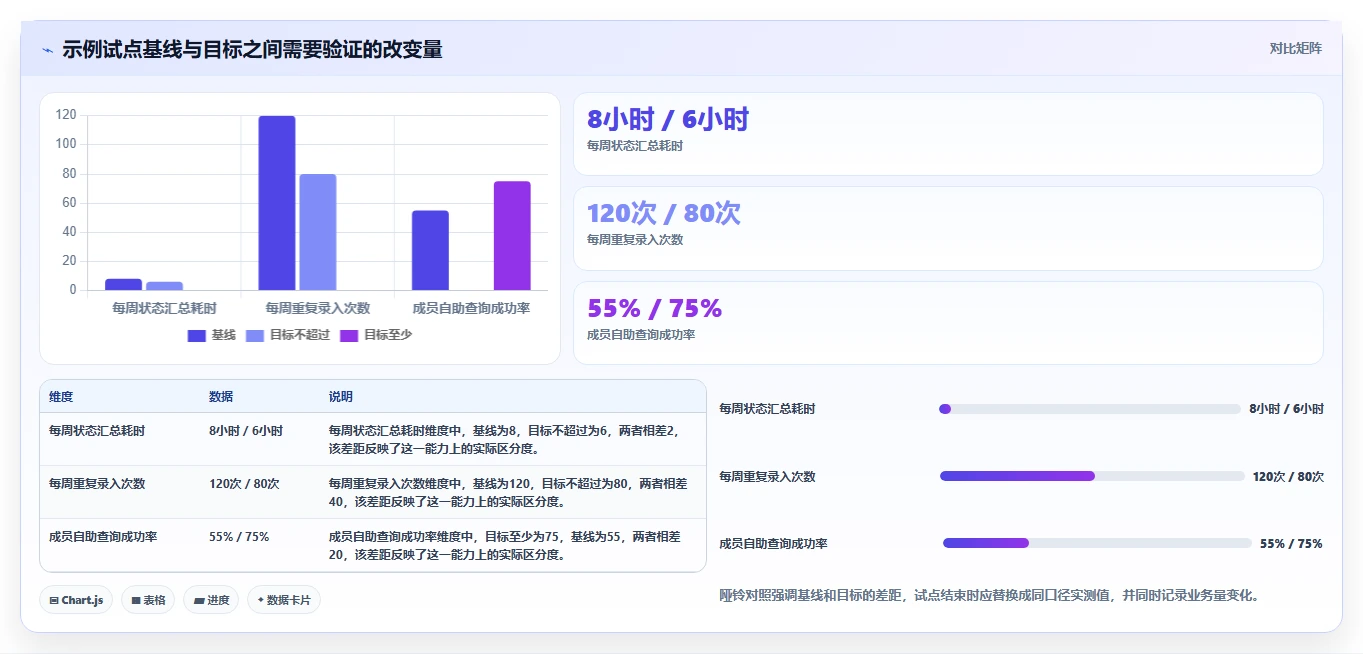Toggle the 目标不超过 legend swatch

[x=255, y=335]
